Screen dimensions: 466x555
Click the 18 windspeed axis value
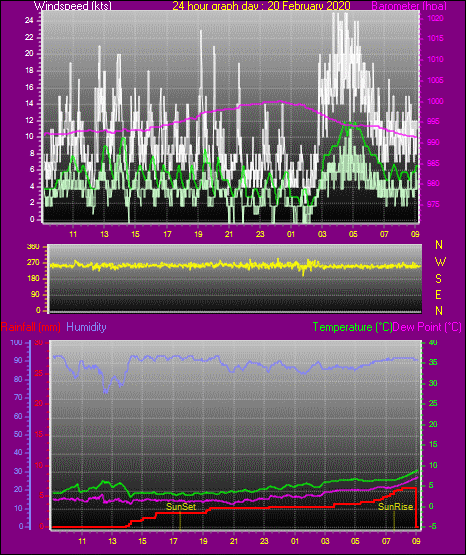click(x=29, y=70)
